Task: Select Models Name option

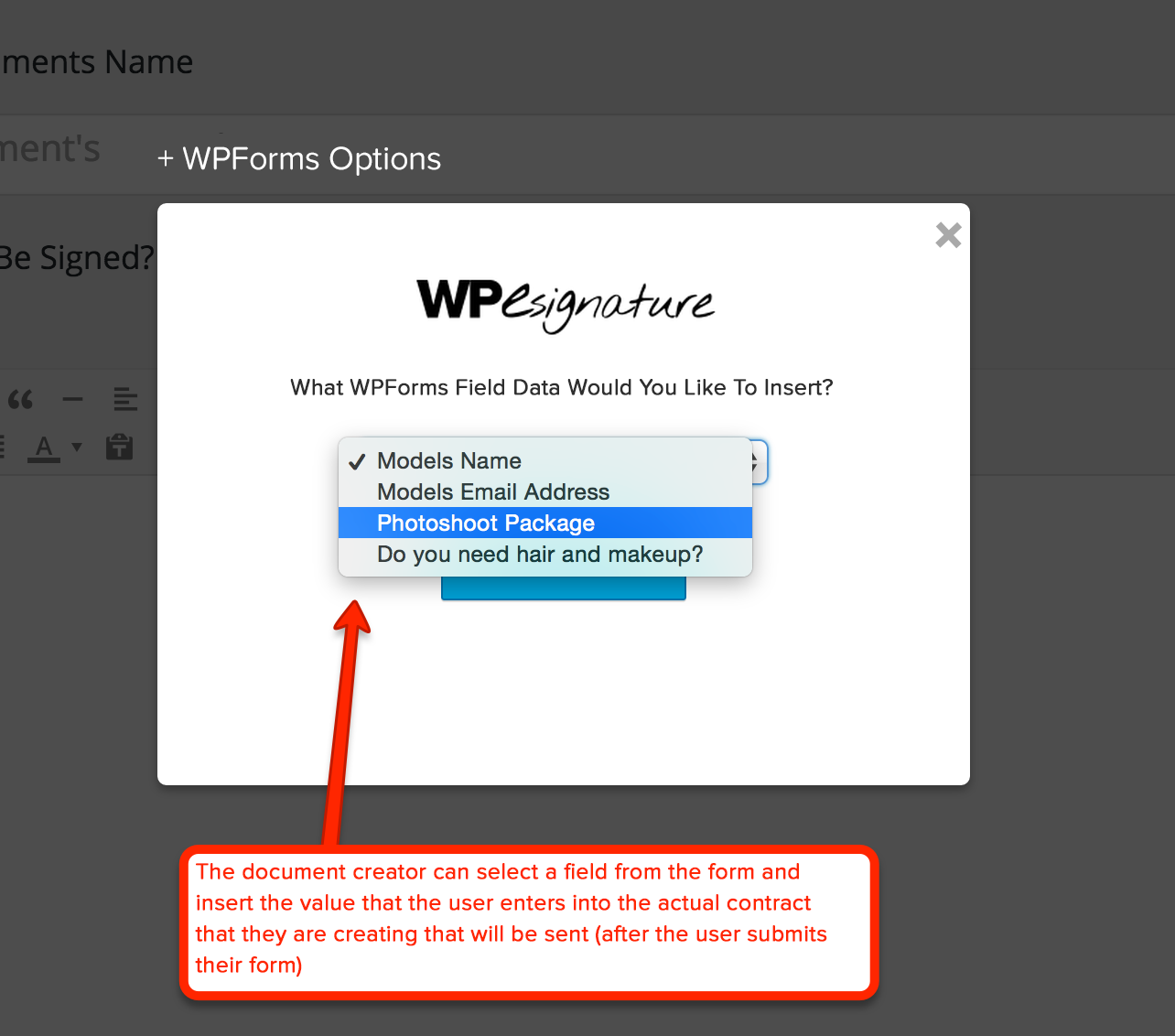Action: (x=545, y=460)
